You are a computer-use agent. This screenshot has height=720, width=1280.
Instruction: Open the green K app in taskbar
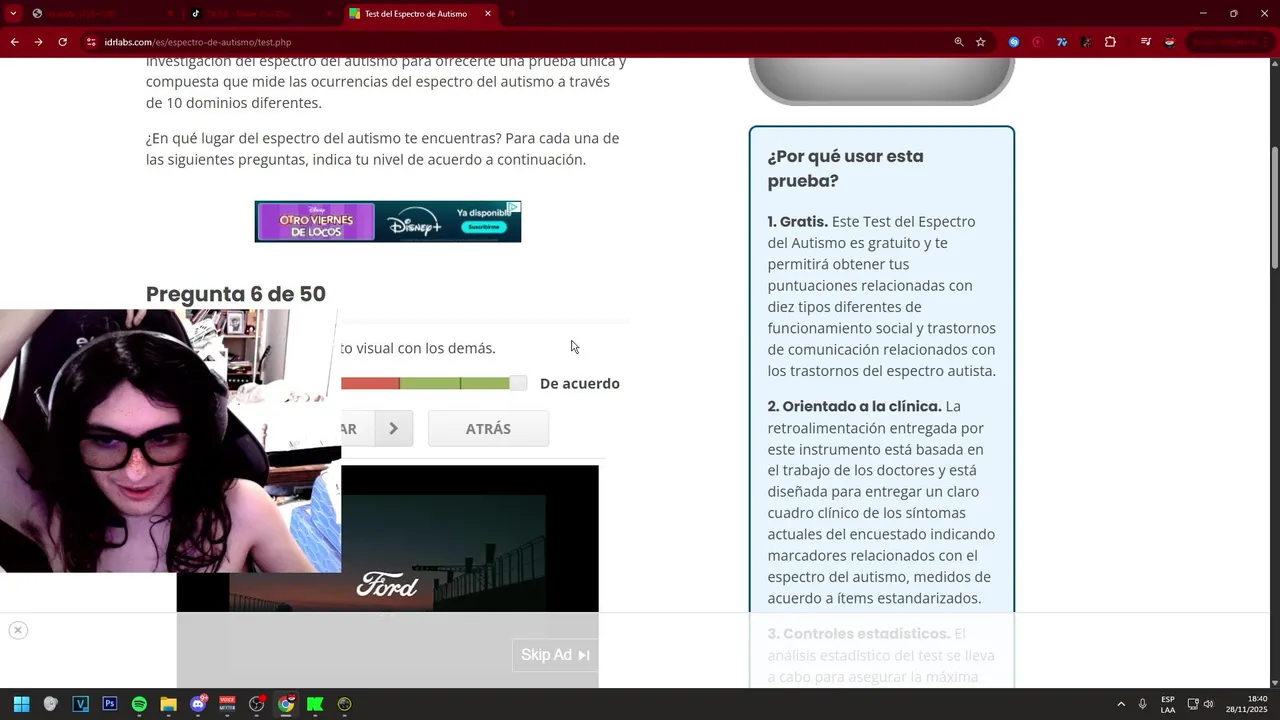tap(315, 704)
